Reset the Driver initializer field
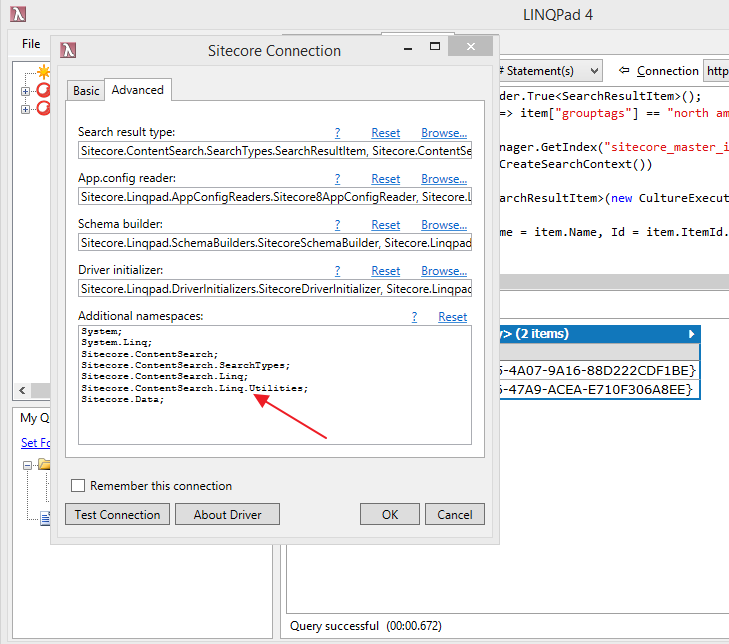729x644 pixels. 385,271
